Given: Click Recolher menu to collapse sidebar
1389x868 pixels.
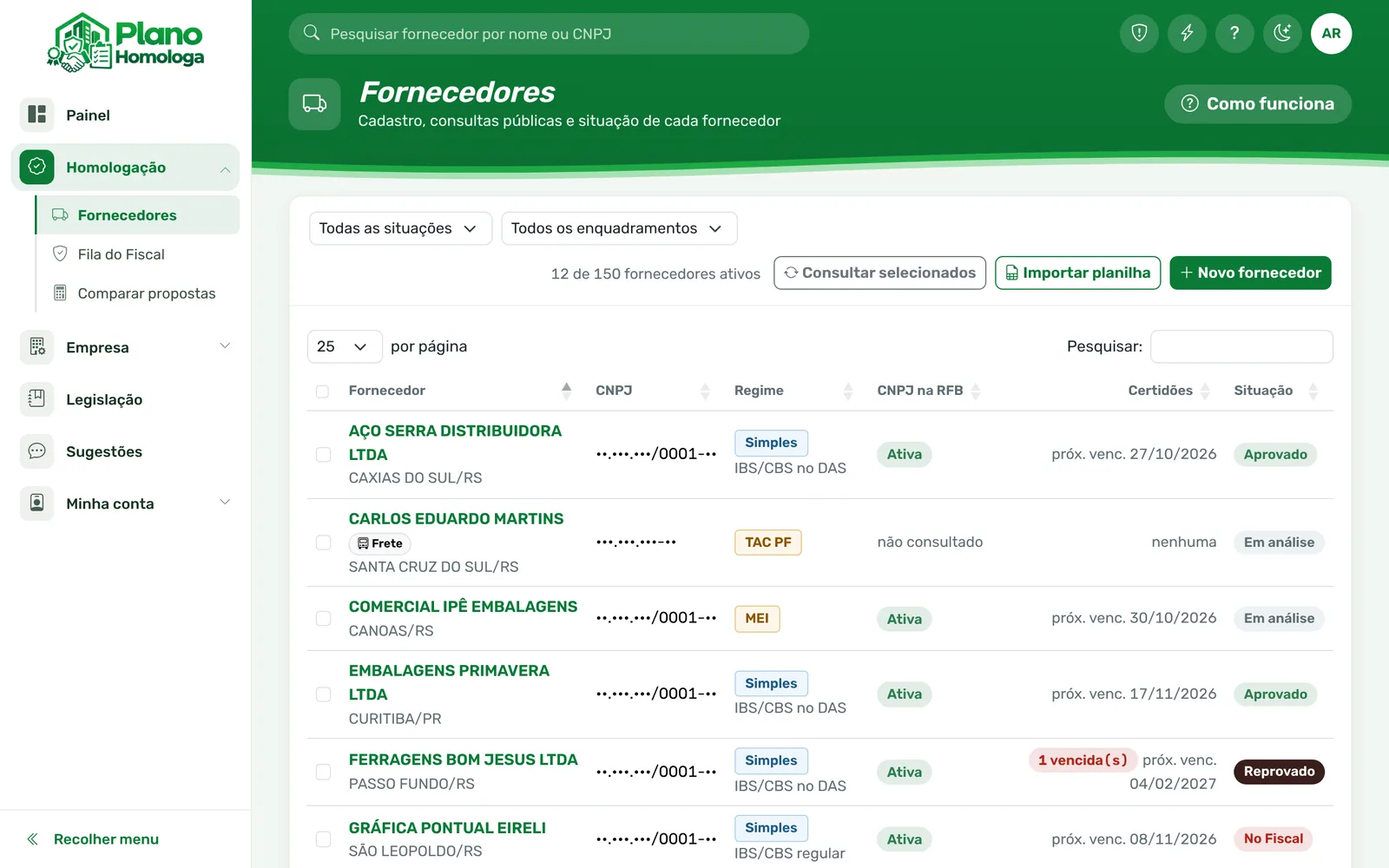Looking at the screenshot, I should pyautogui.click(x=93, y=839).
